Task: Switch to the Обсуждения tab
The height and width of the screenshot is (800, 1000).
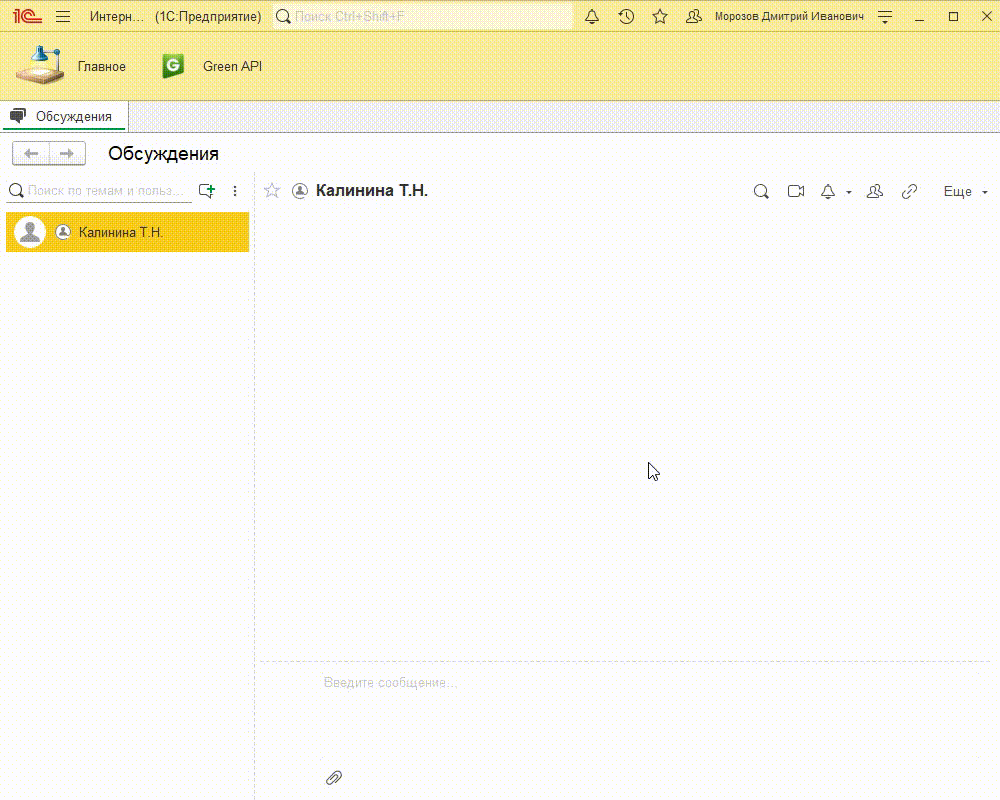Action: click(64, 116)
